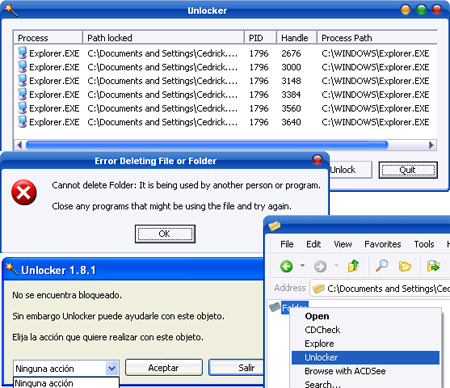The height and width of the screenshot is (388, 450).
Task: Open the View menu in Explorer
Action: (343, 244)
